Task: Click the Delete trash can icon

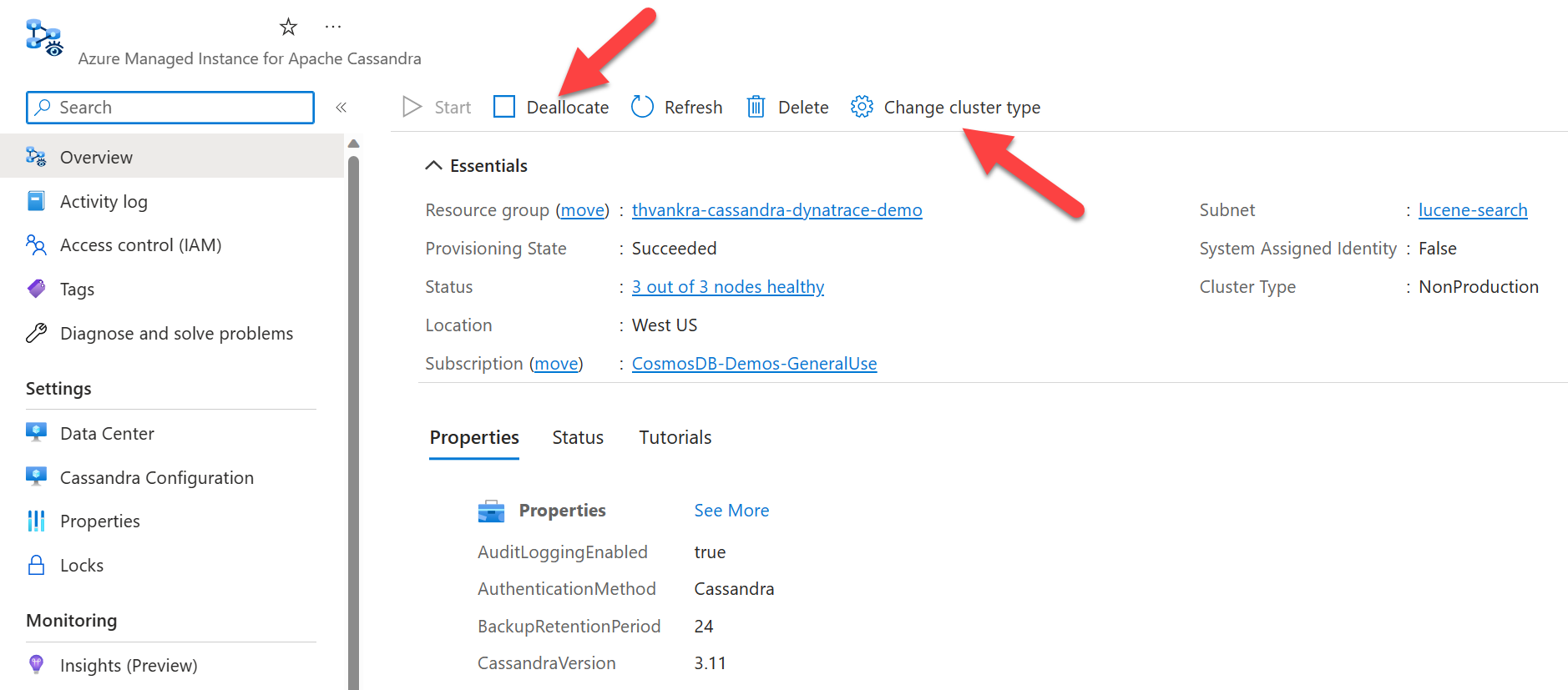Action: 756,107
